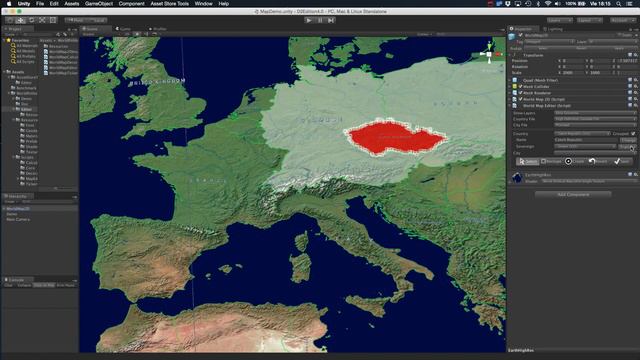The width and height of the screenshot is (640, 360).
Task: Select the Scale tool in toolbar
Action: (x=42, y=20)
